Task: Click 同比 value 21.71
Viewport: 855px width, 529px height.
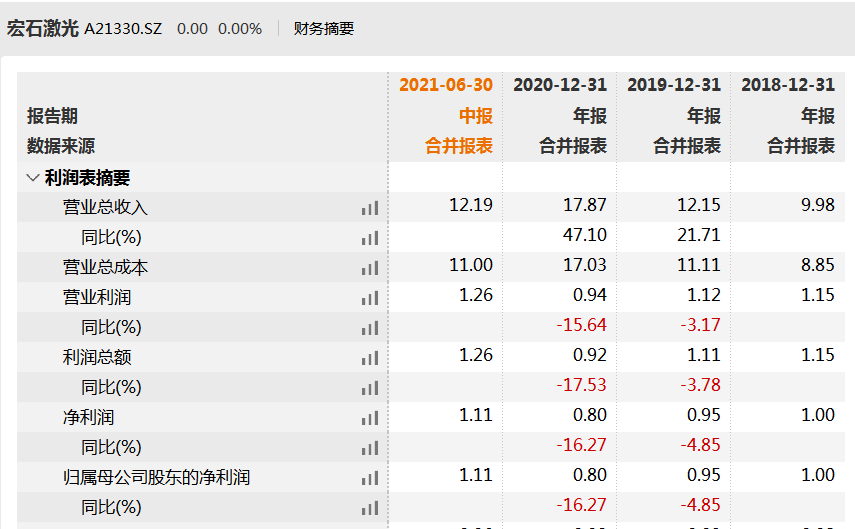Action: [699, 235]
